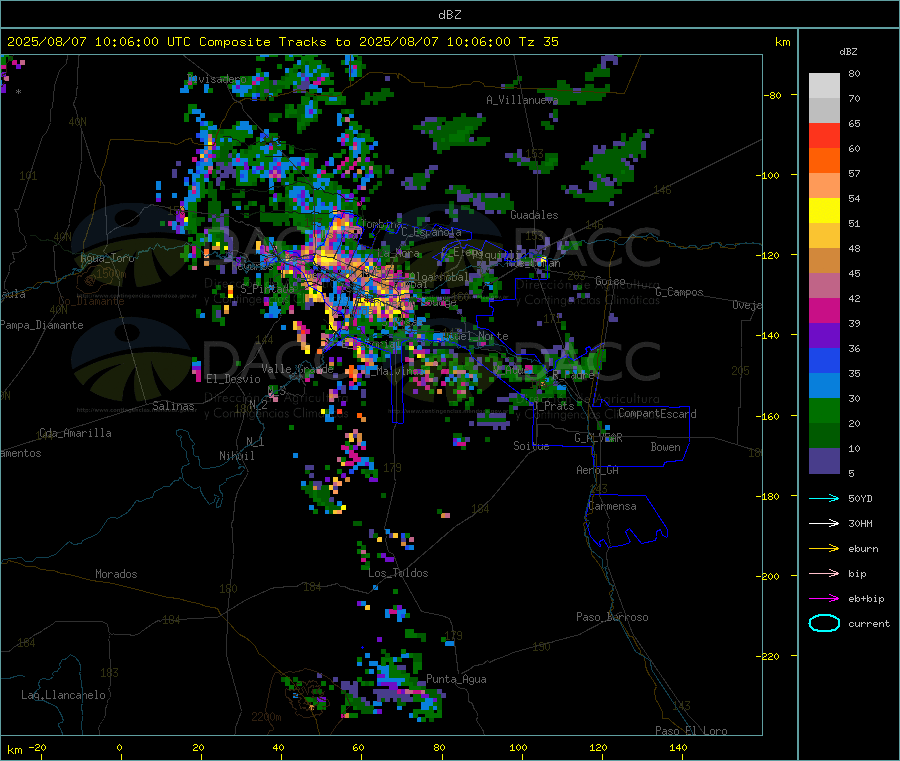Select the bright yellow swatch in dBZ scale
Screen dimensions: 900x761
click(824, 211)
